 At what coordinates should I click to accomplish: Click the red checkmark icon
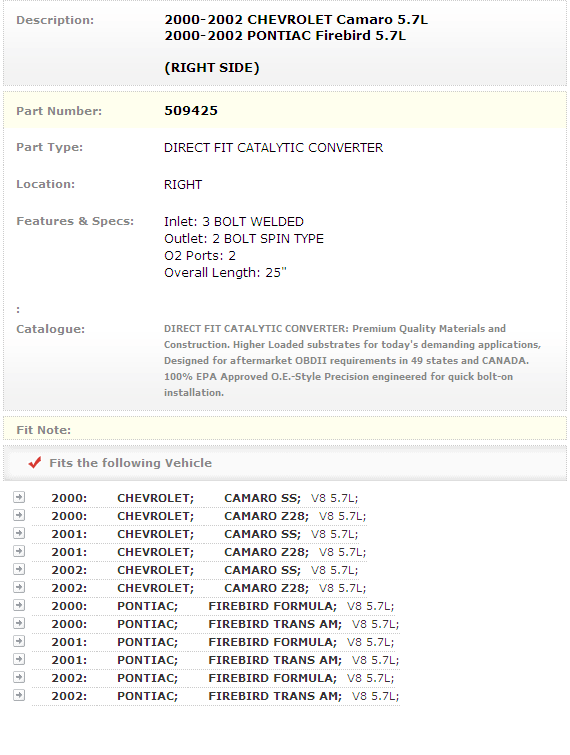(35, 462)
